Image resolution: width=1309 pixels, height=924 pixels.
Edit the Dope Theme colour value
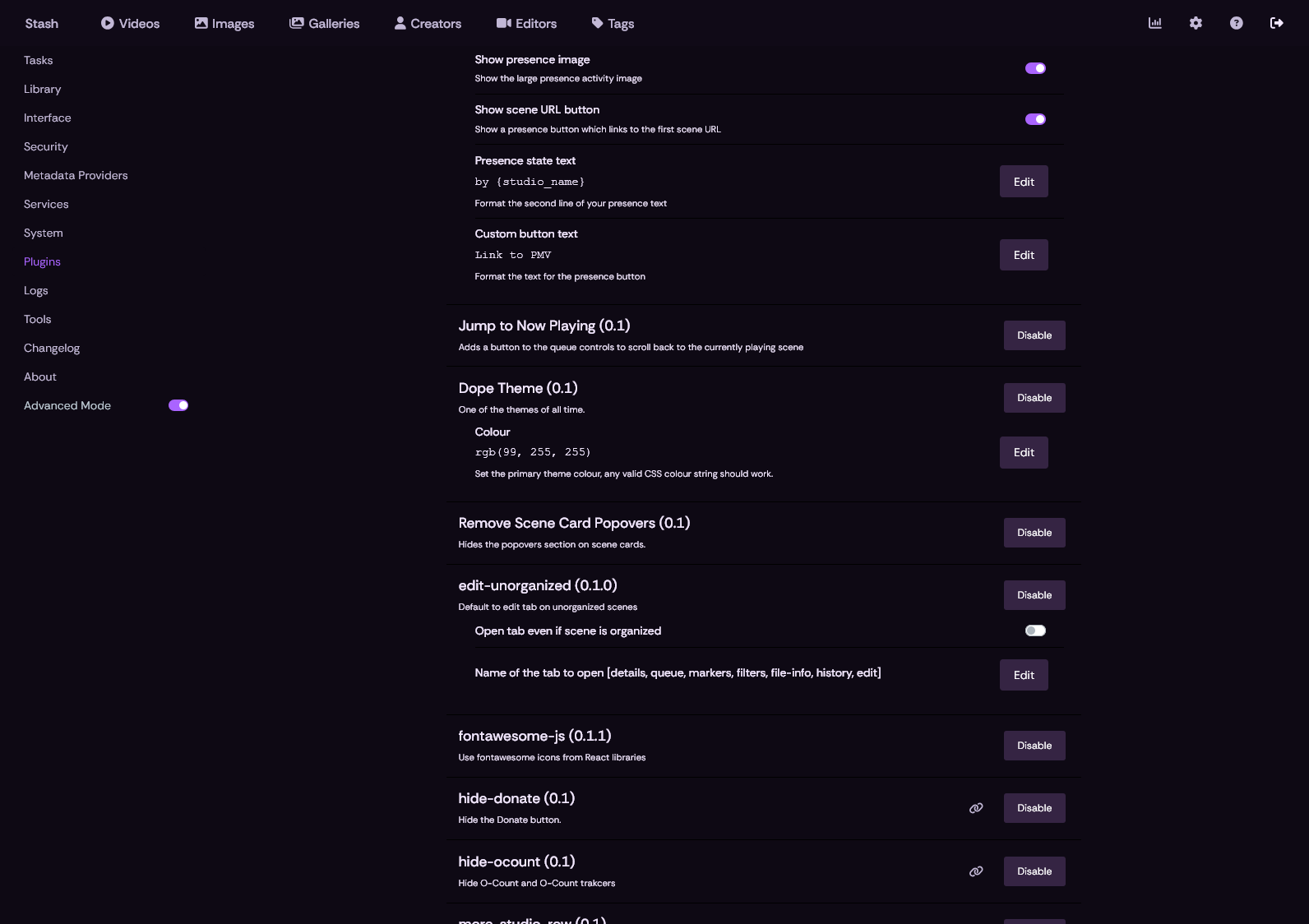(x=1024, y=452)
